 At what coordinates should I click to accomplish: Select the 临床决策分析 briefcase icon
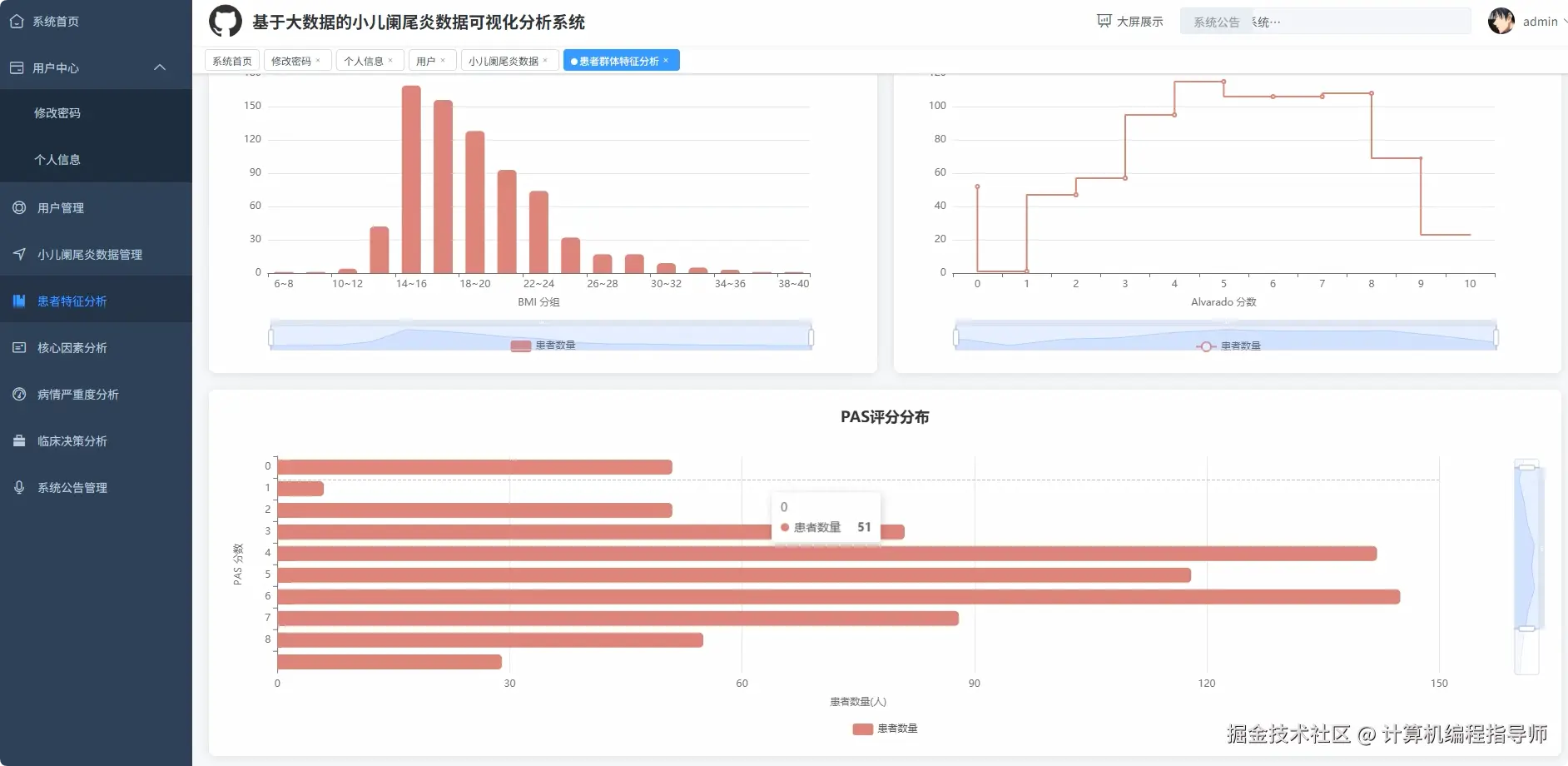click(x=18, y=440)
